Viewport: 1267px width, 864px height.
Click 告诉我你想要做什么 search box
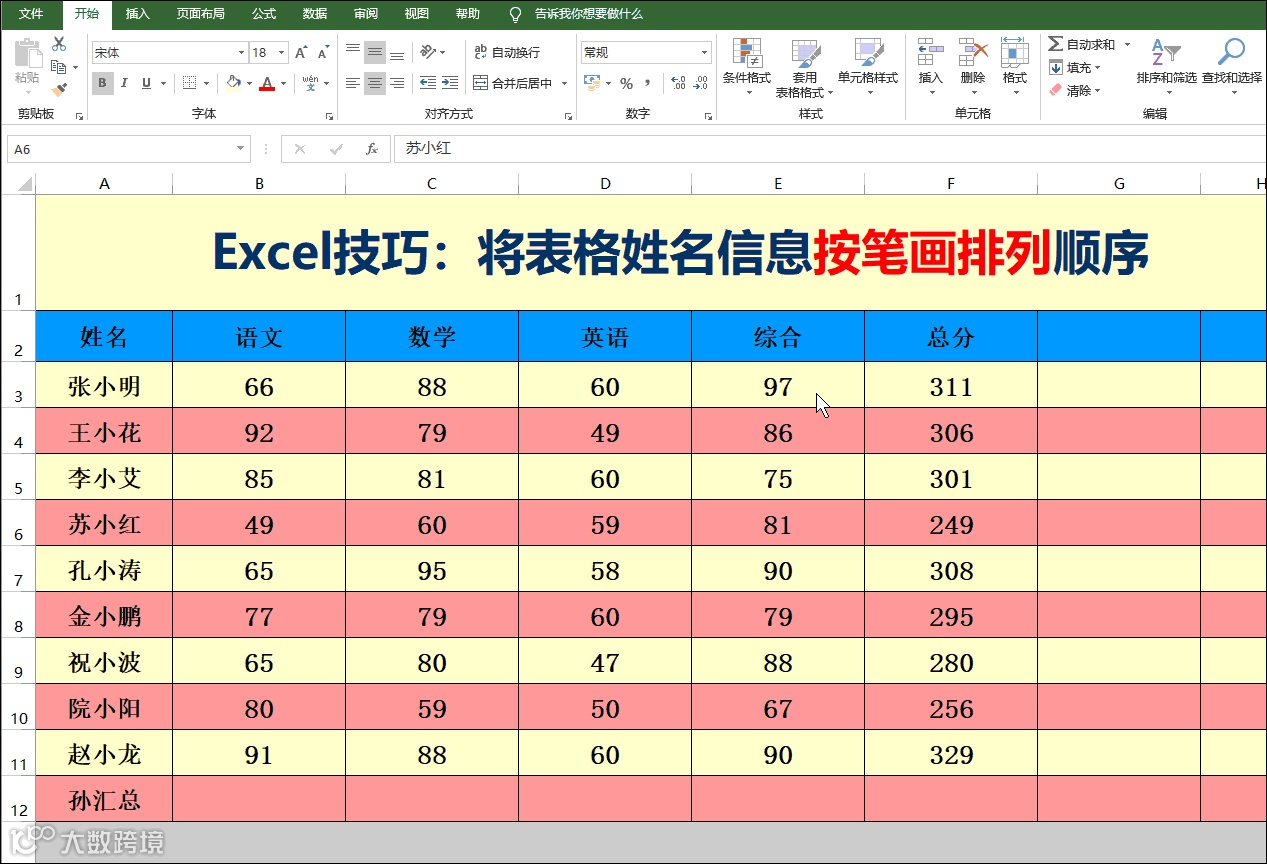coord(589,14)
